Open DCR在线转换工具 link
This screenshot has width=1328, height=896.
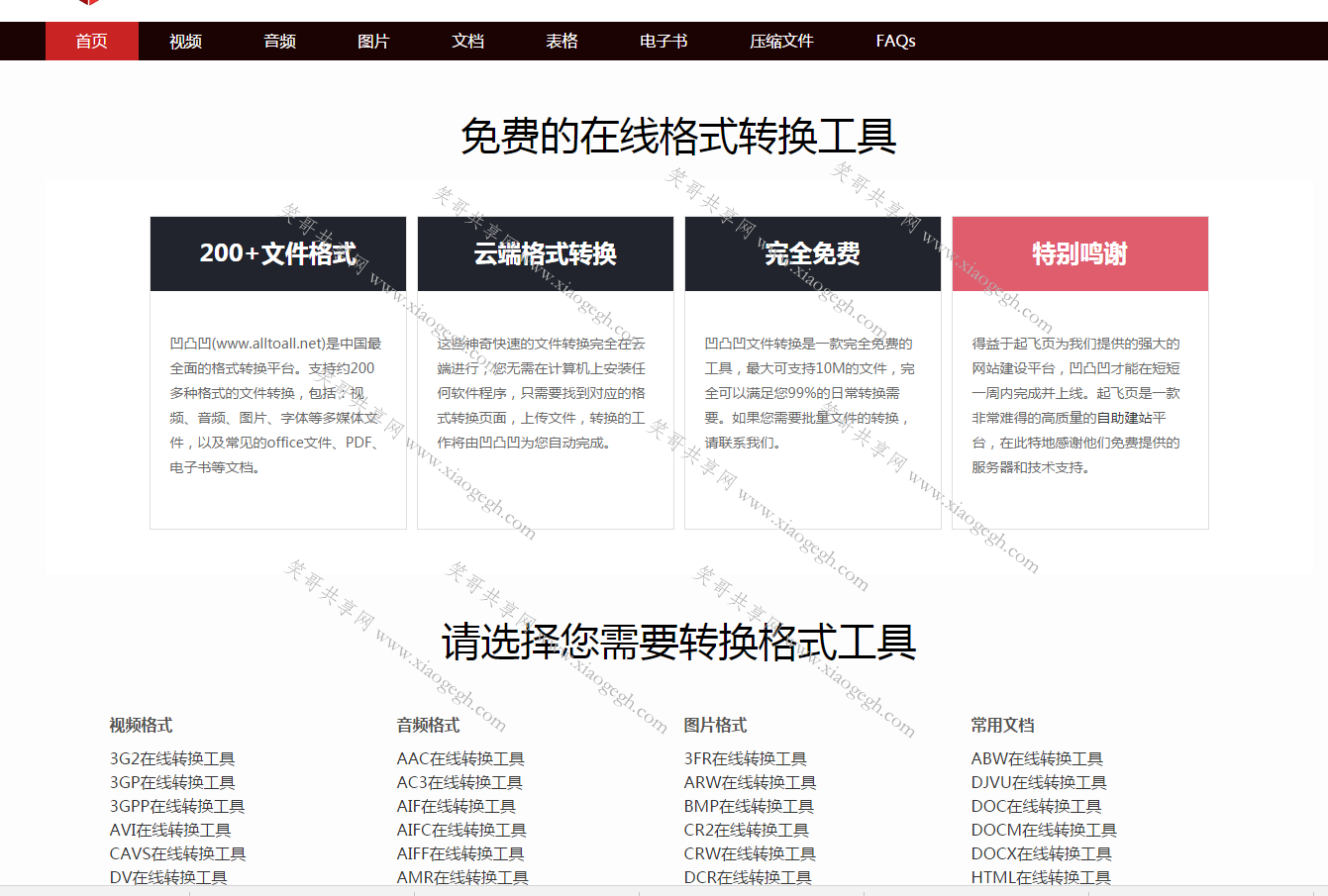tap(748, 877)
